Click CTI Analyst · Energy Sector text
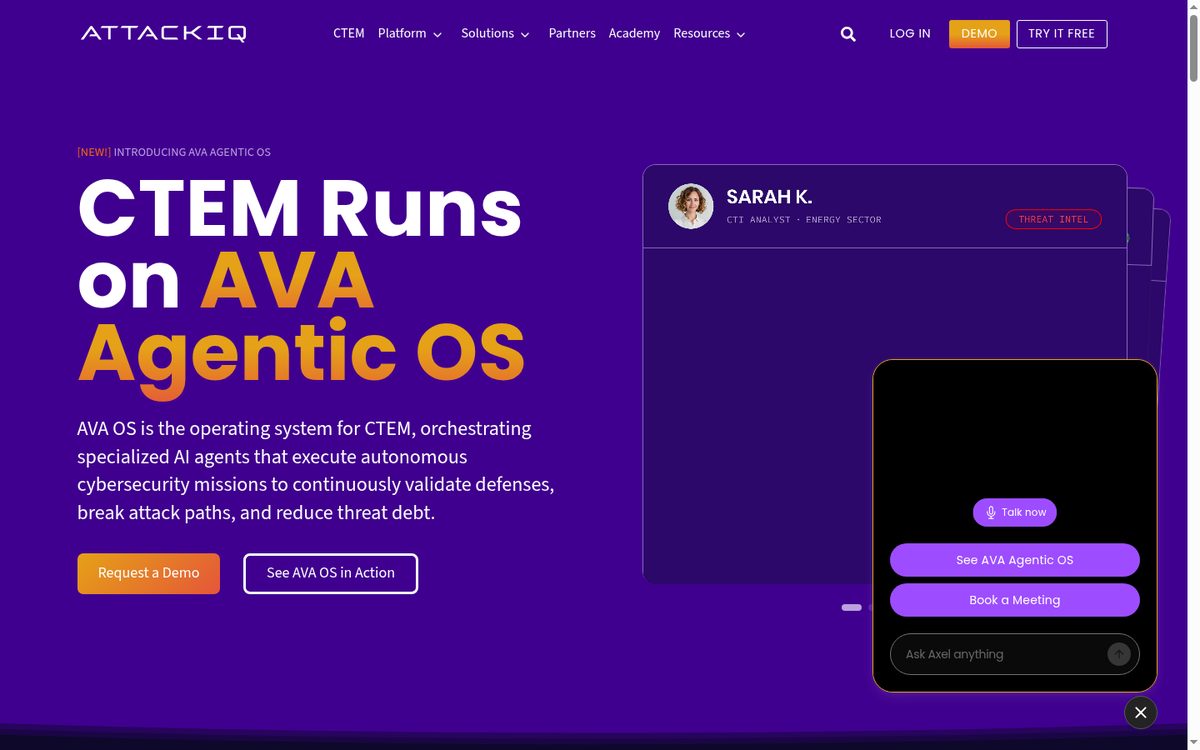This screenshot has width=1200, height=750. [804, 220]
